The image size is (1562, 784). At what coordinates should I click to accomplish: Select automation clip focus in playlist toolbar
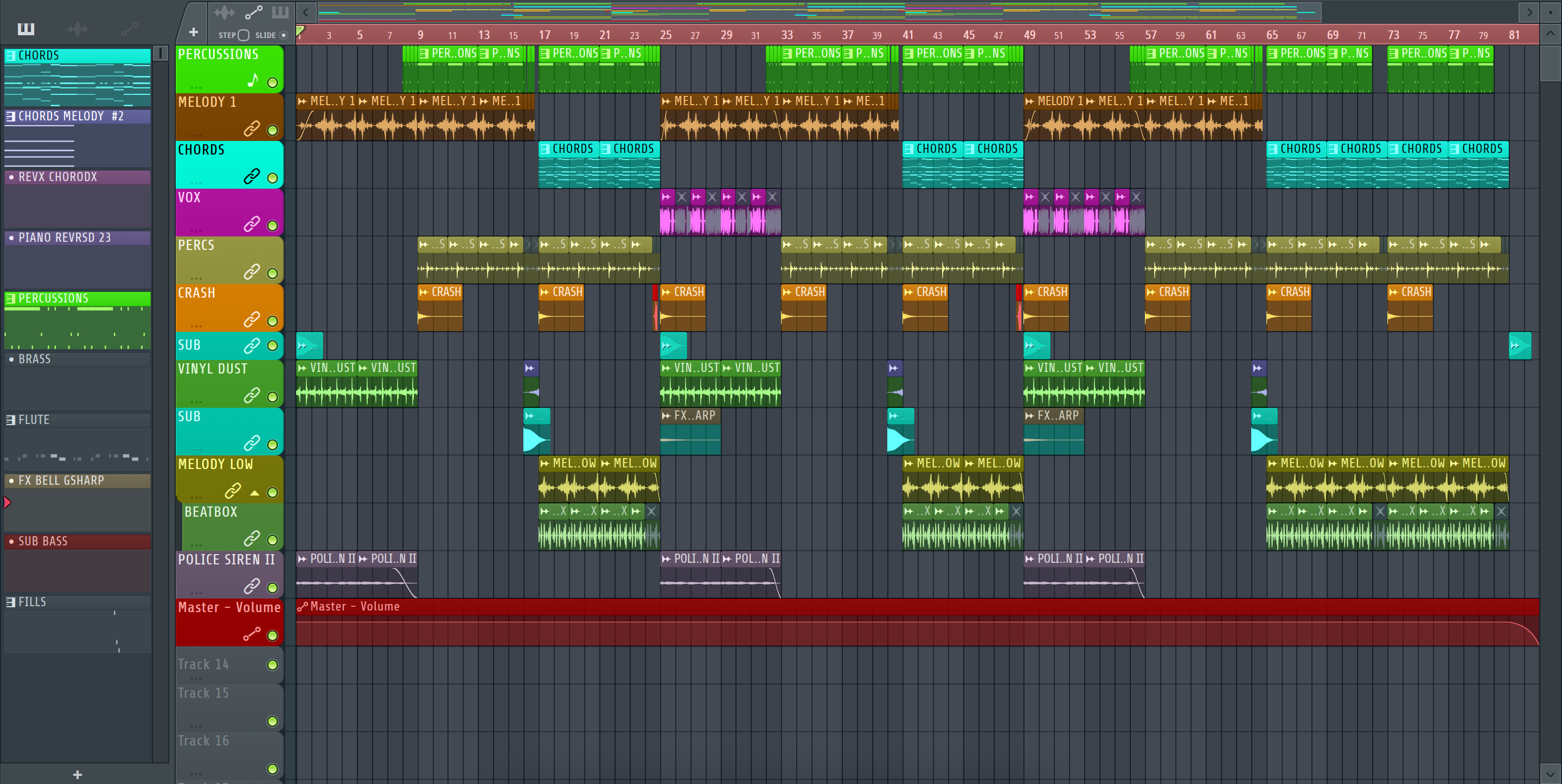[253, 12]
